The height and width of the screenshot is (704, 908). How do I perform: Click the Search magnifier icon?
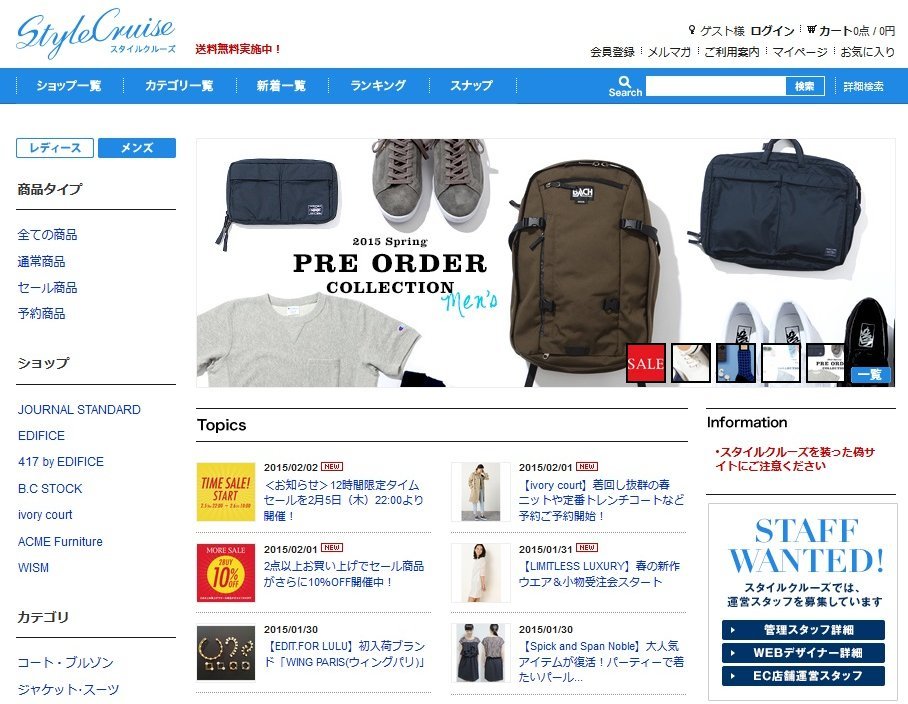625,81
